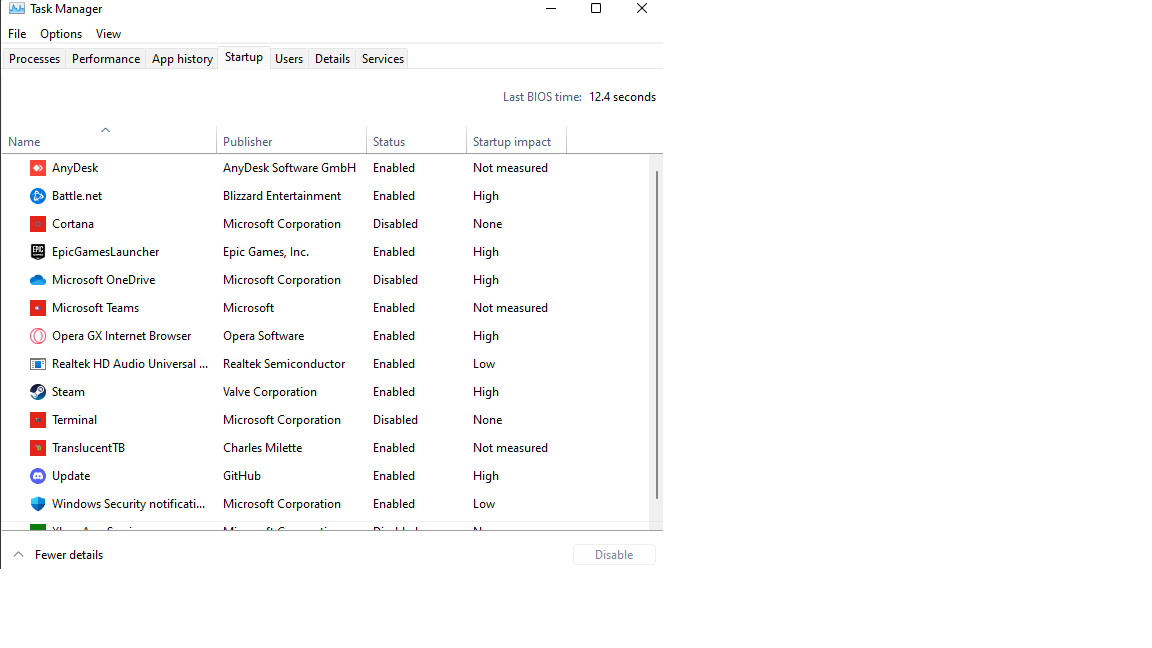The image size is (1152, 648).
Task: Click the Disabled status for Terminal
Action: pos(395,420)
